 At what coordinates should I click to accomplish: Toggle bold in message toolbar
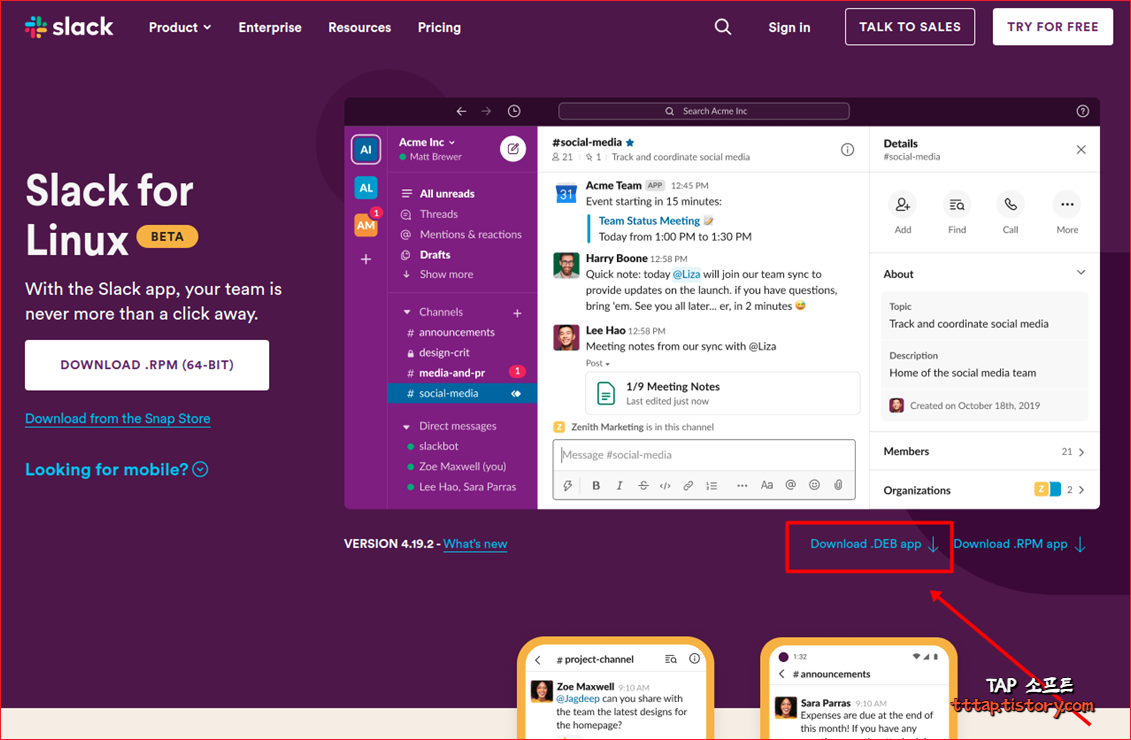coord(596,485)
